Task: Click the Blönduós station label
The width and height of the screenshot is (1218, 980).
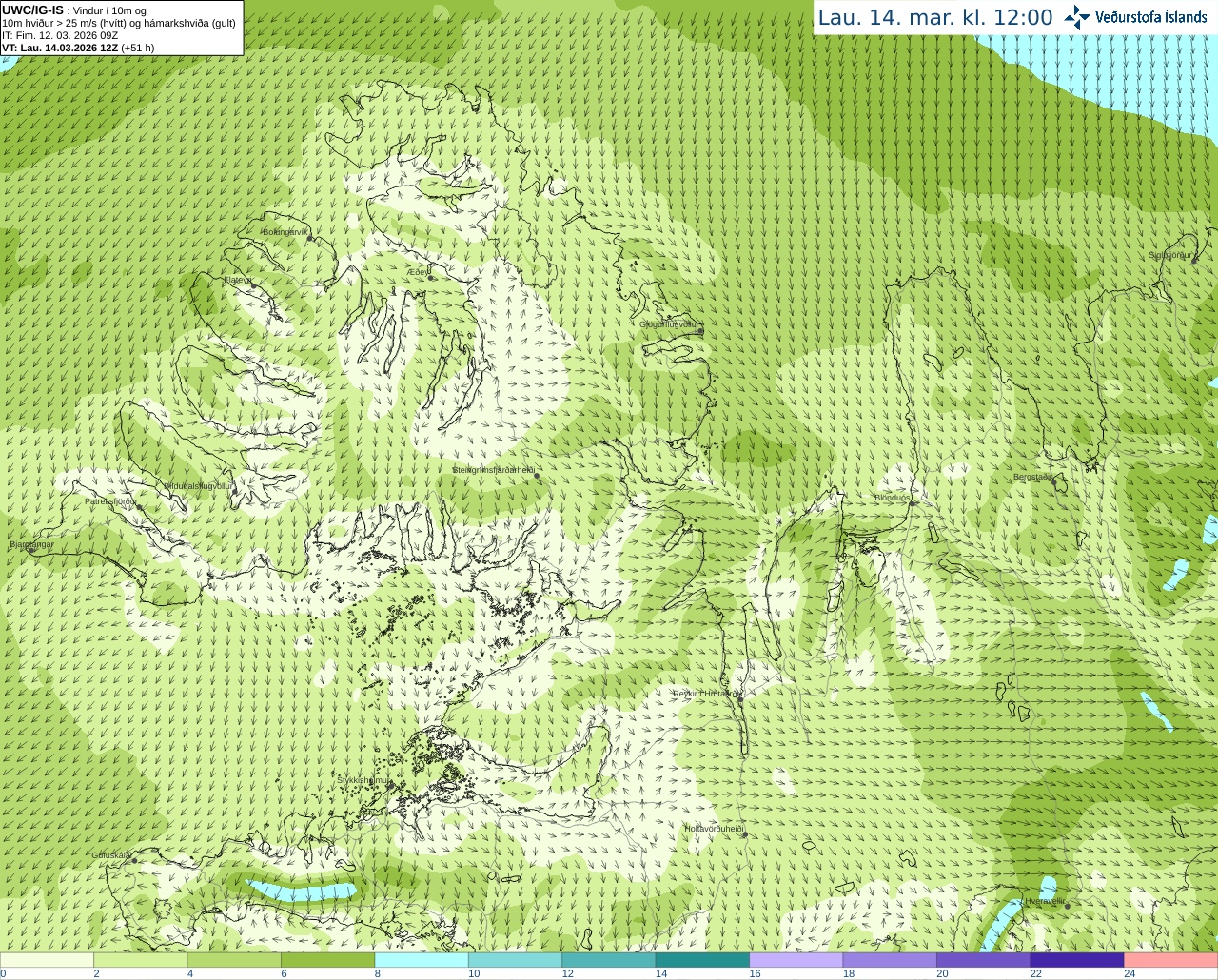Action: pos(893,498)
